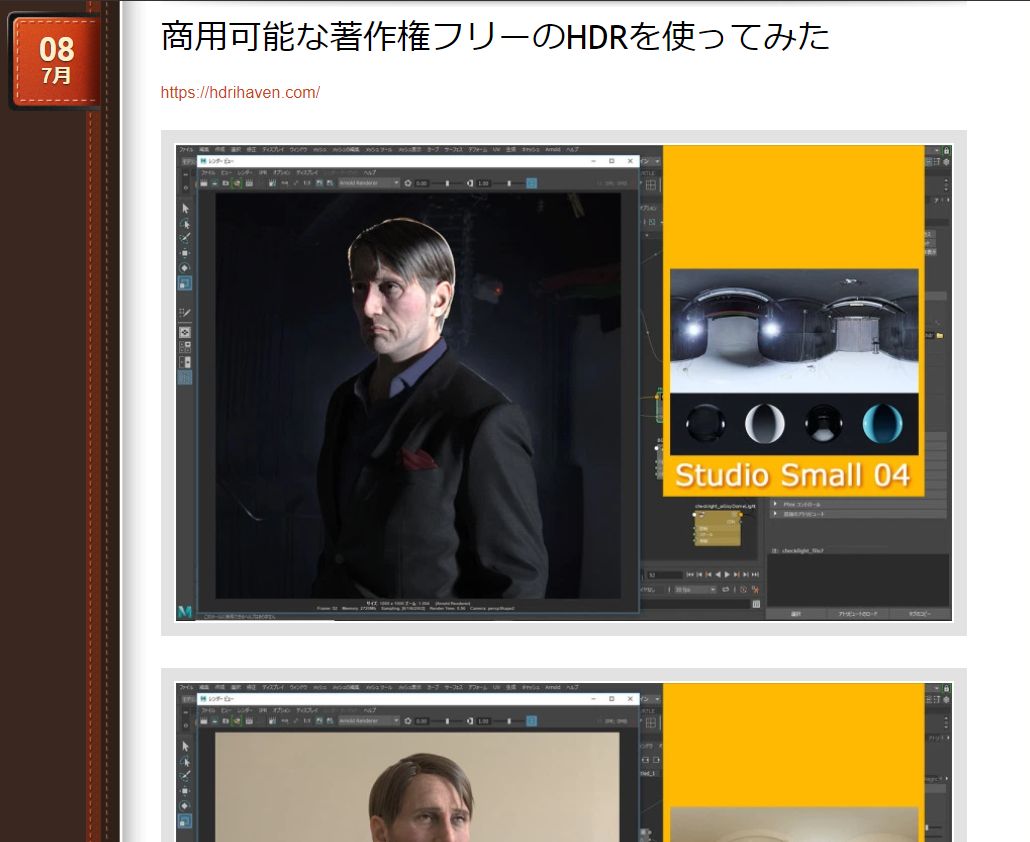Select the Paint Selection tool in first screenshot

(185, 238)
